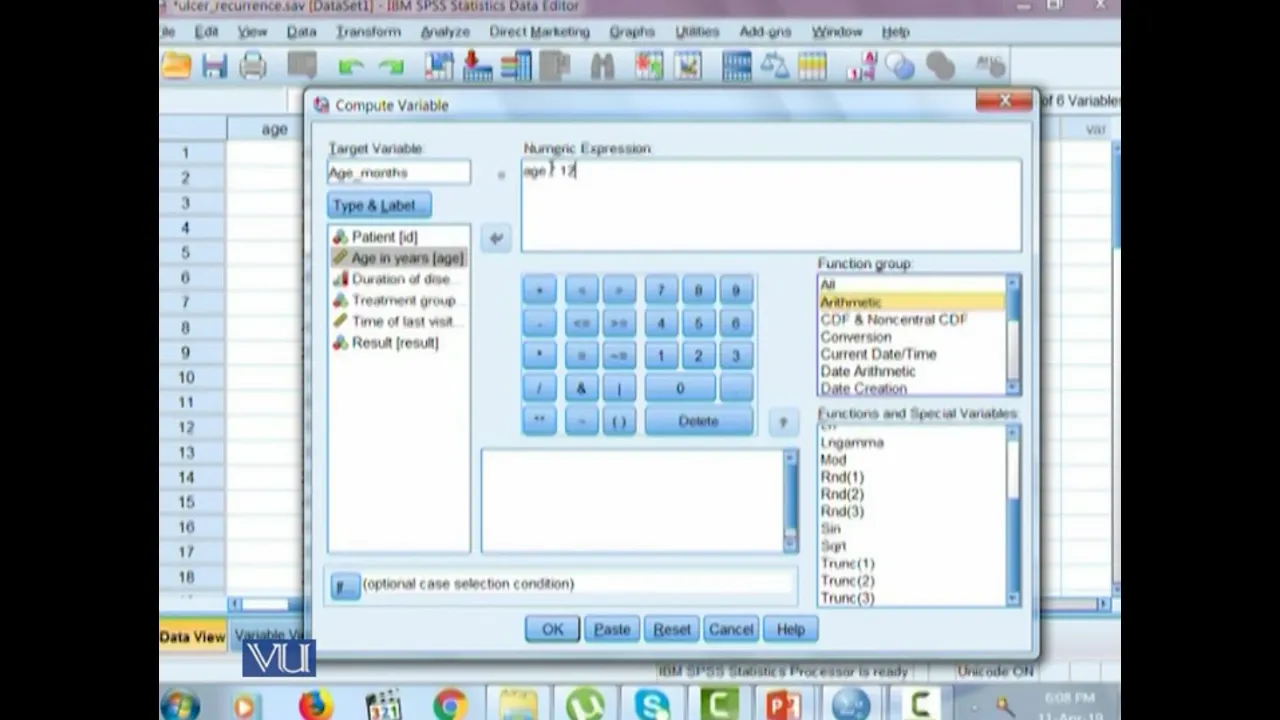Click the less-than-or-equal keypad button
This screenshot has width=1280, height=720.
[581, 323]
